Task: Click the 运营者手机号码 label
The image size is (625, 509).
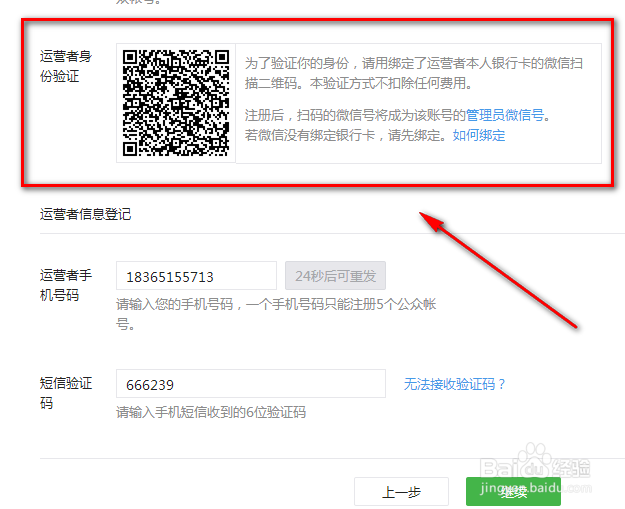Action: [x=66, y=285]
